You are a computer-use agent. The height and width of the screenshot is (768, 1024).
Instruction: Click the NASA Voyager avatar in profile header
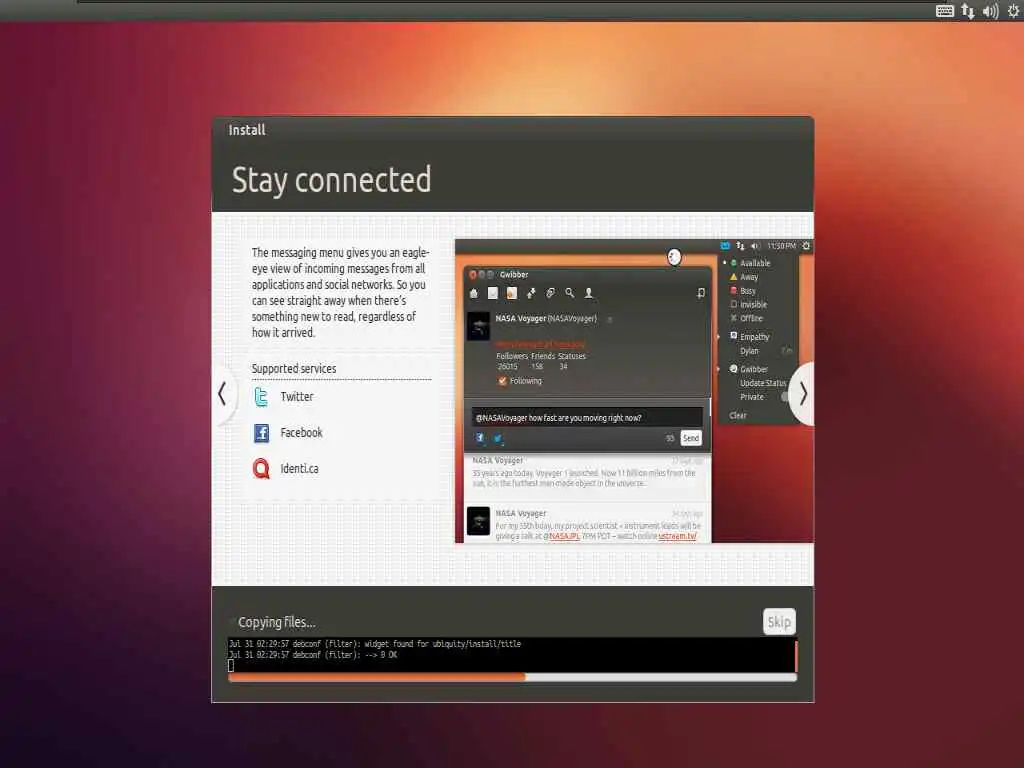point(478,326)
